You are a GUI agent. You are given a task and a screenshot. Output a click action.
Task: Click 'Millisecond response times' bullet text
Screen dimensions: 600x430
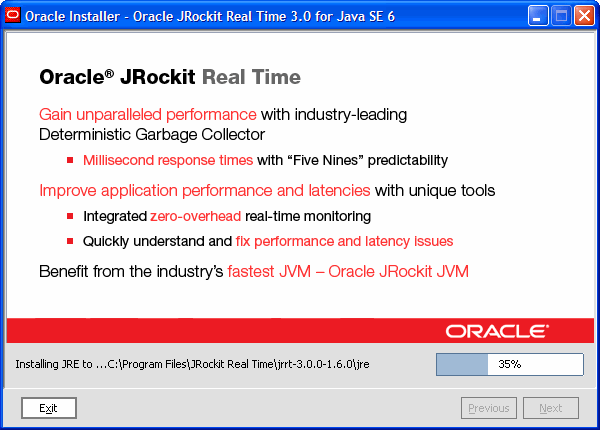(168, 160)
